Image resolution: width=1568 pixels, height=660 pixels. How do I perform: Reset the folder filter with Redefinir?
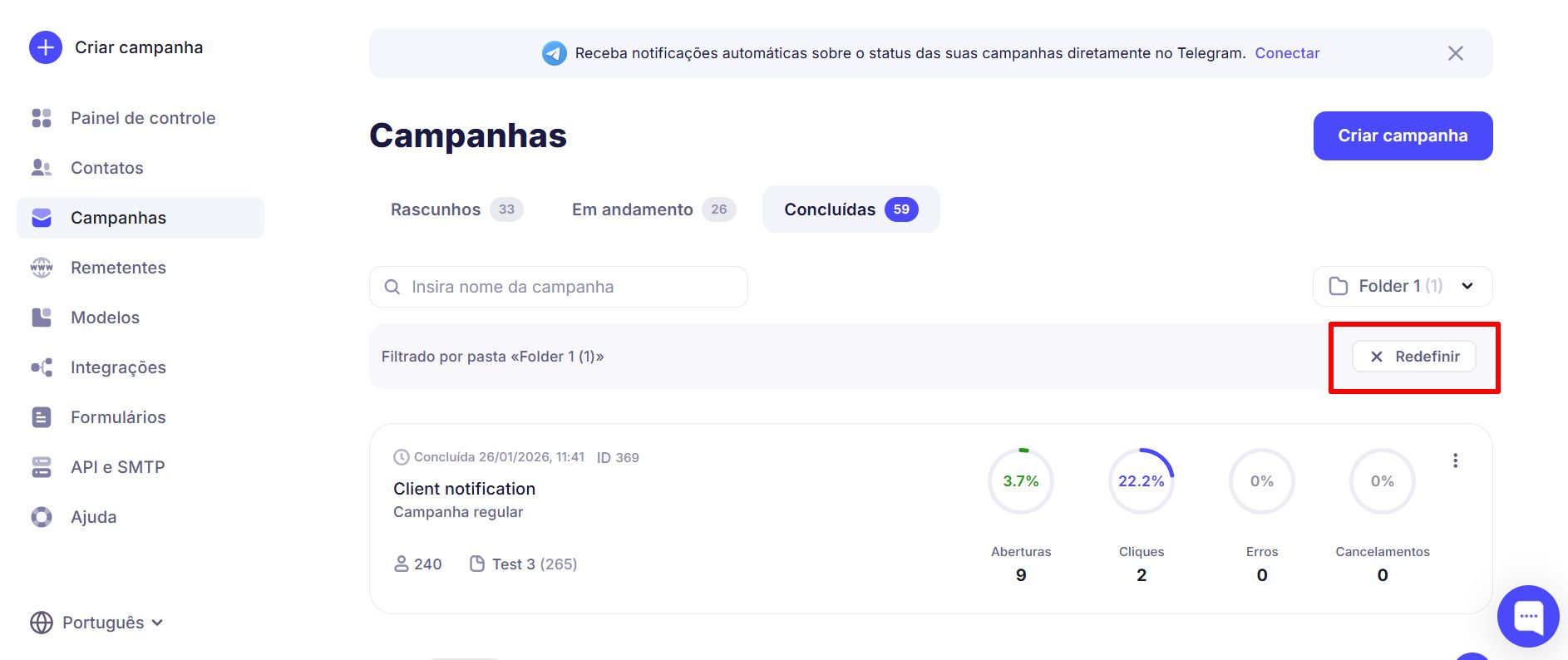click(x=1413, y=357)
